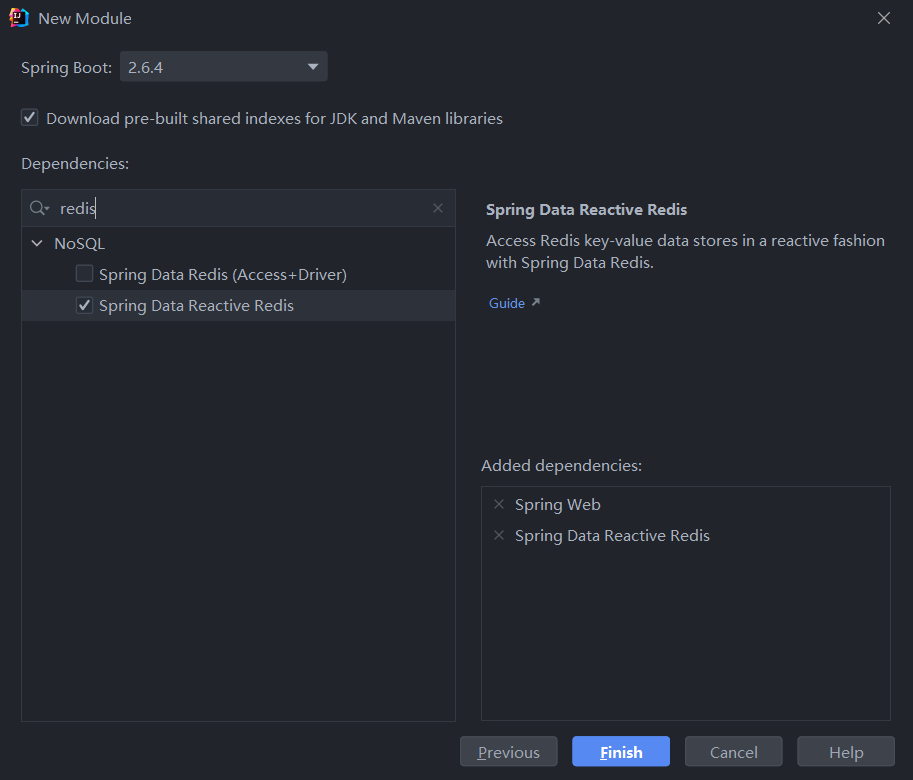
Task: Click the Finish button
Action: pos(621,751)
